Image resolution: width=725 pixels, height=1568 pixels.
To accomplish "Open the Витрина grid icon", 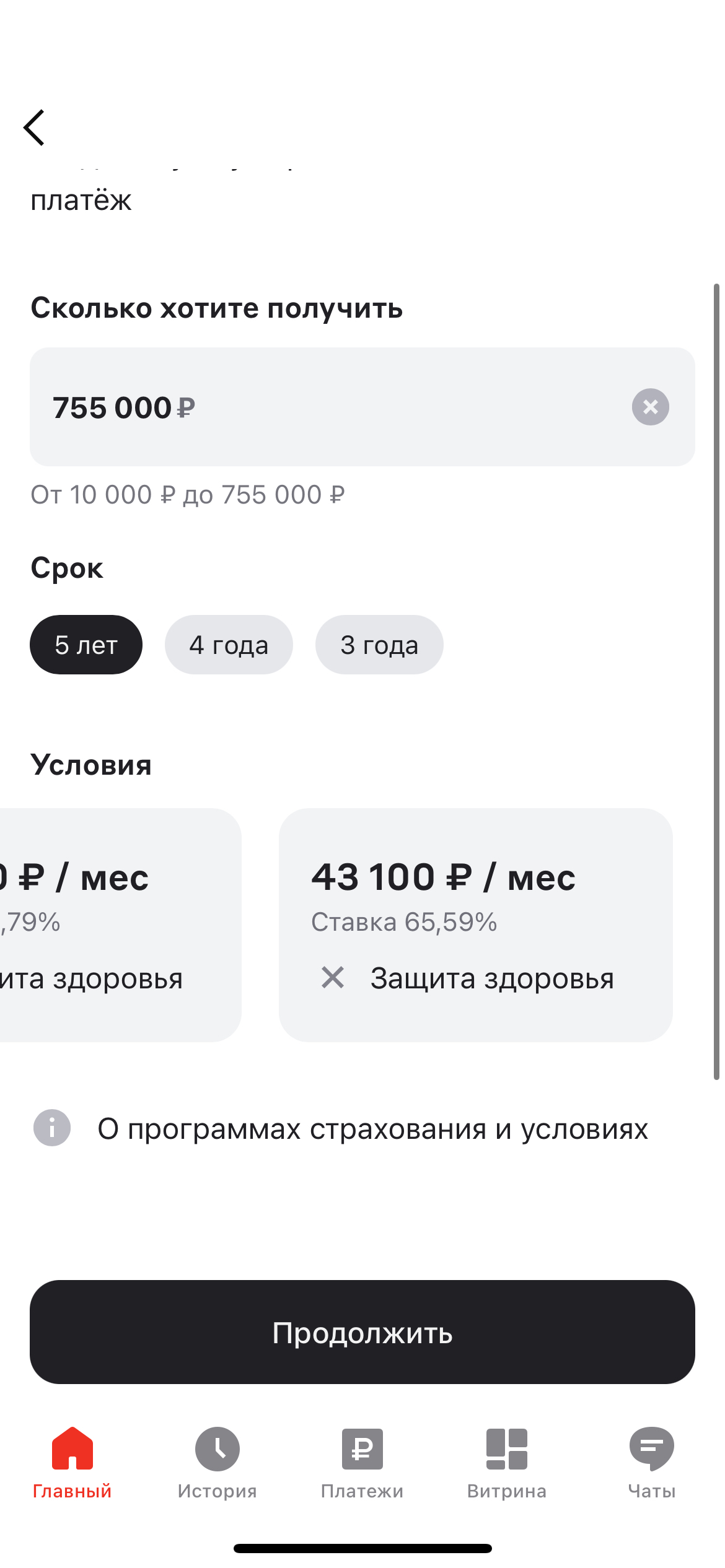I will point(507,1449).
